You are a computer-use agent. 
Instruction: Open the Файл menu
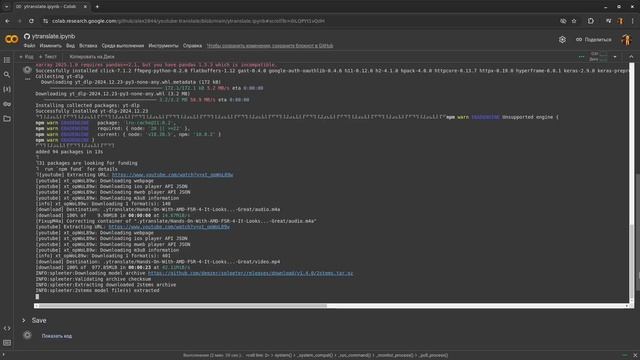coord(29,46)
